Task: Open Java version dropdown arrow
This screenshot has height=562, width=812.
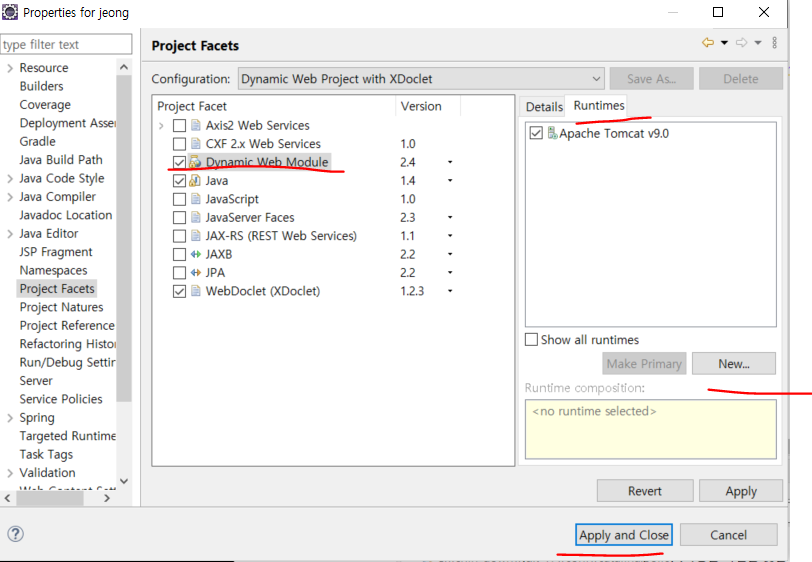Action: [450, 180]
